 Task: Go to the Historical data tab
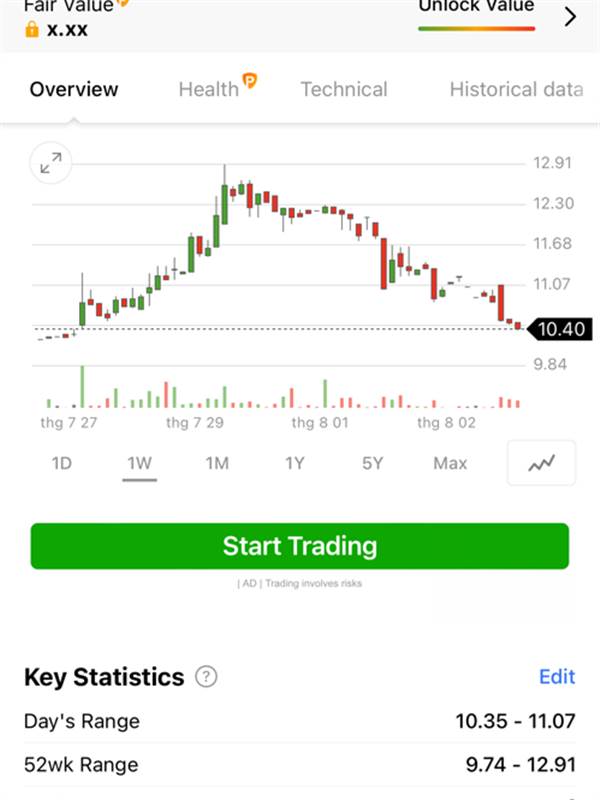pos(516,89)
